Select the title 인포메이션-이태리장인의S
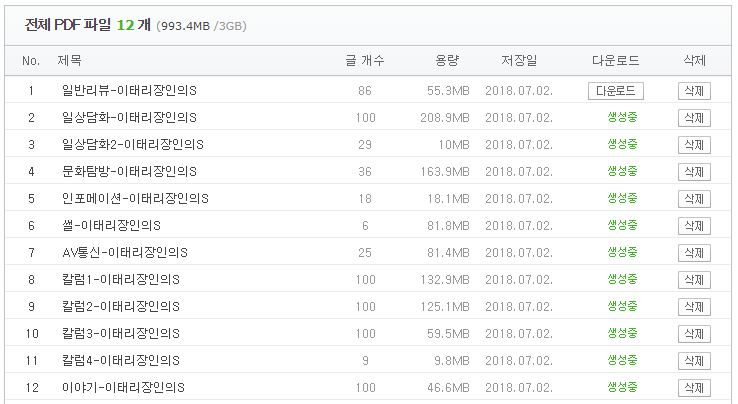The width and height of the screenshot is (738, 404). pyautogui.click(x=135, y=199)
